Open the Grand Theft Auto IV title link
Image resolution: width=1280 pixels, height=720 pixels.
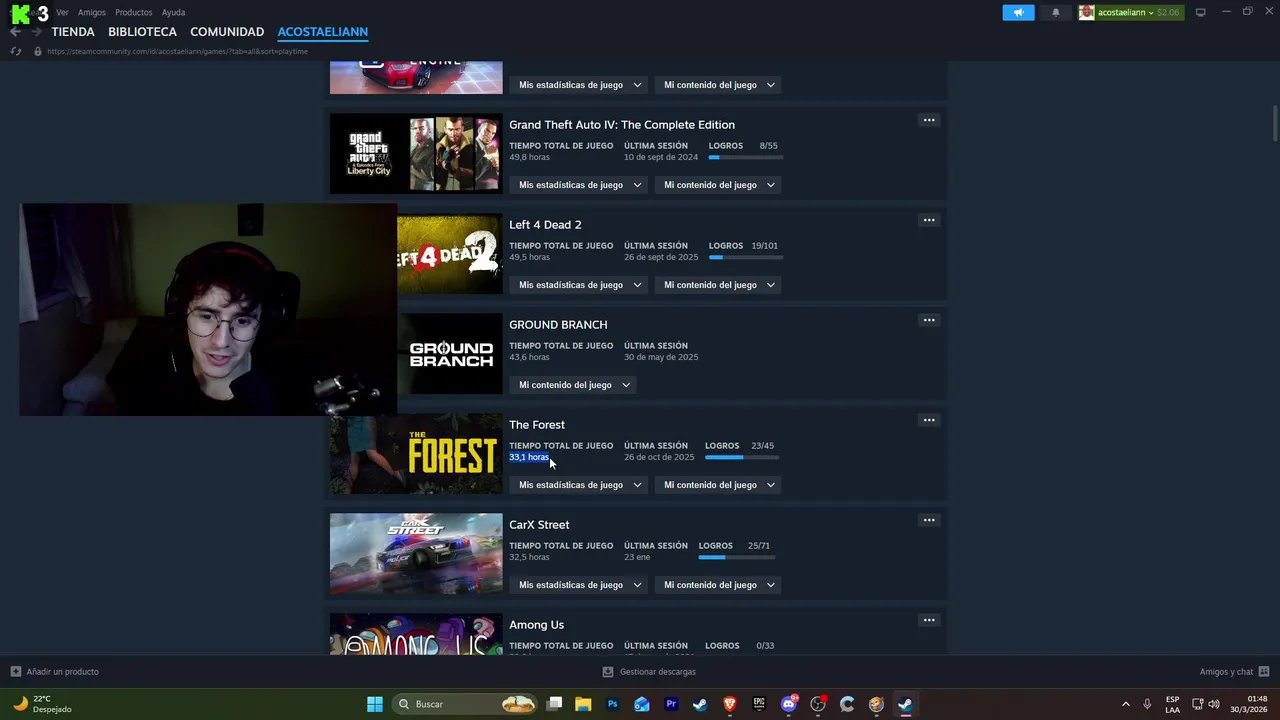click(622, 125)
